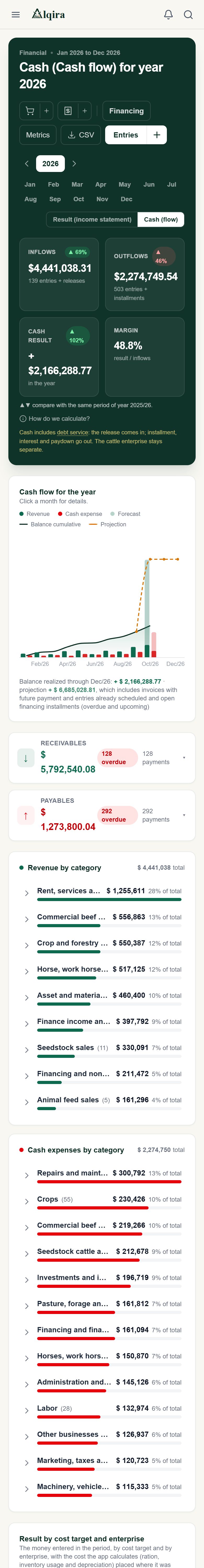Open the notifications bell

(x=169, y=15)
